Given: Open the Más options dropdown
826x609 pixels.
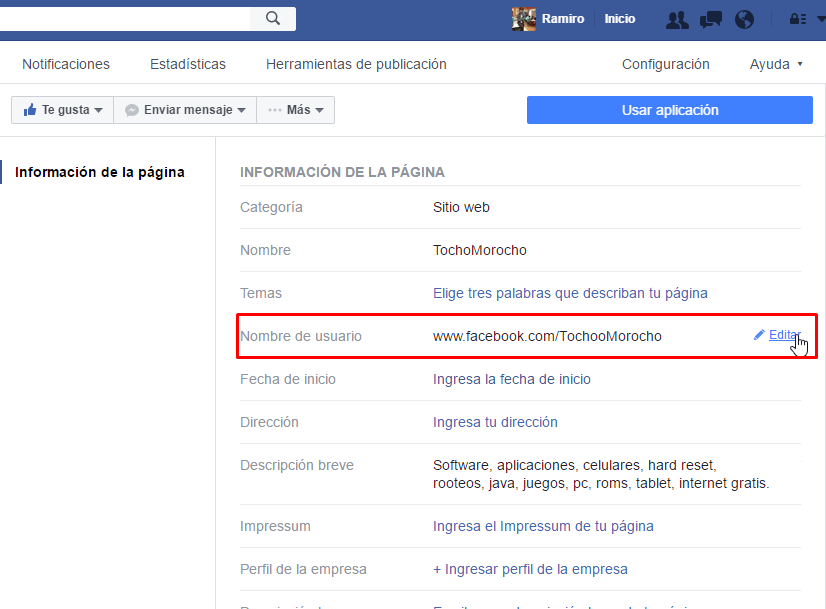Looking at the screenshot, I should [296, 110].
